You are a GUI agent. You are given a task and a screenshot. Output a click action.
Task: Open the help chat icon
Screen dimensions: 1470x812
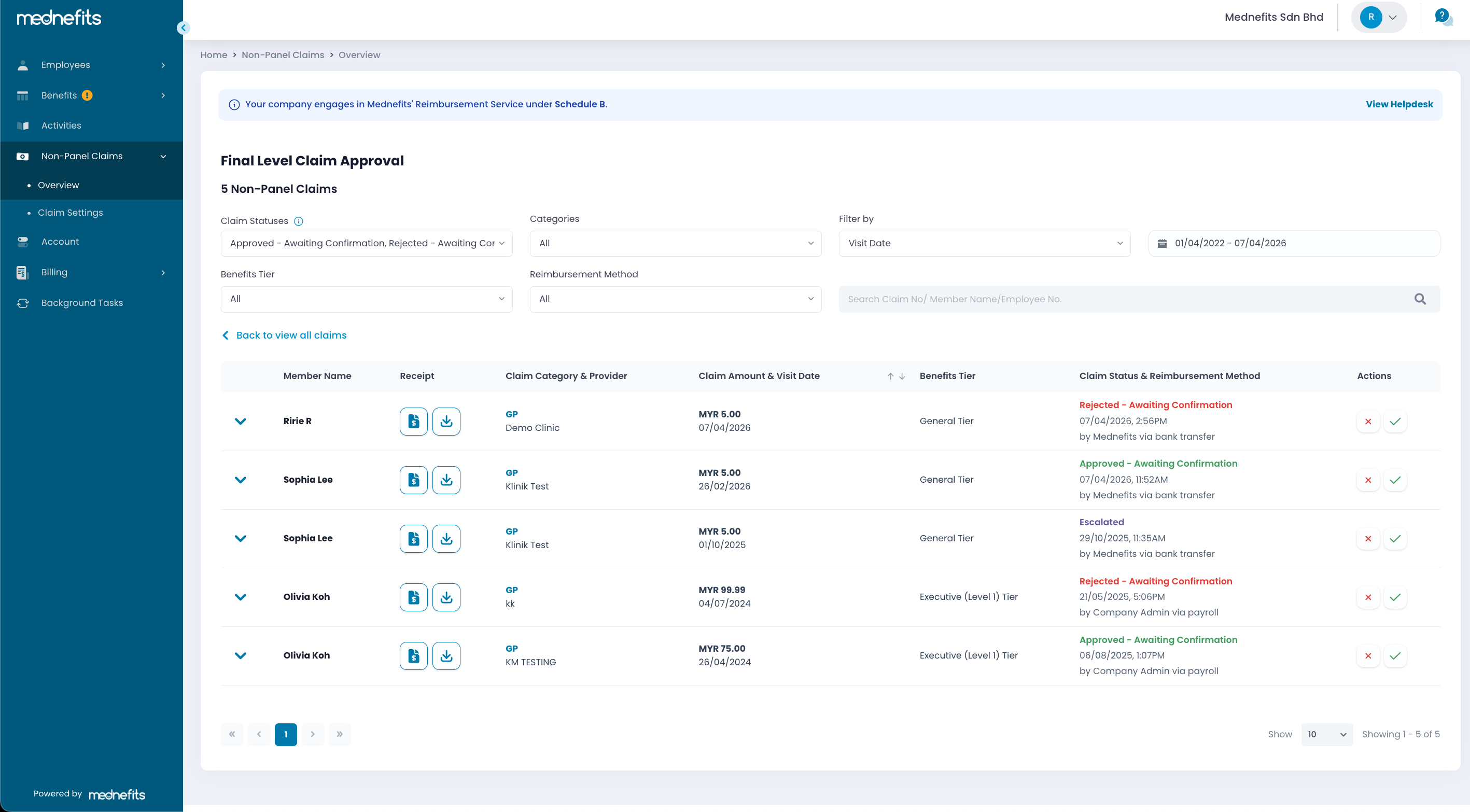(1442, 17)
